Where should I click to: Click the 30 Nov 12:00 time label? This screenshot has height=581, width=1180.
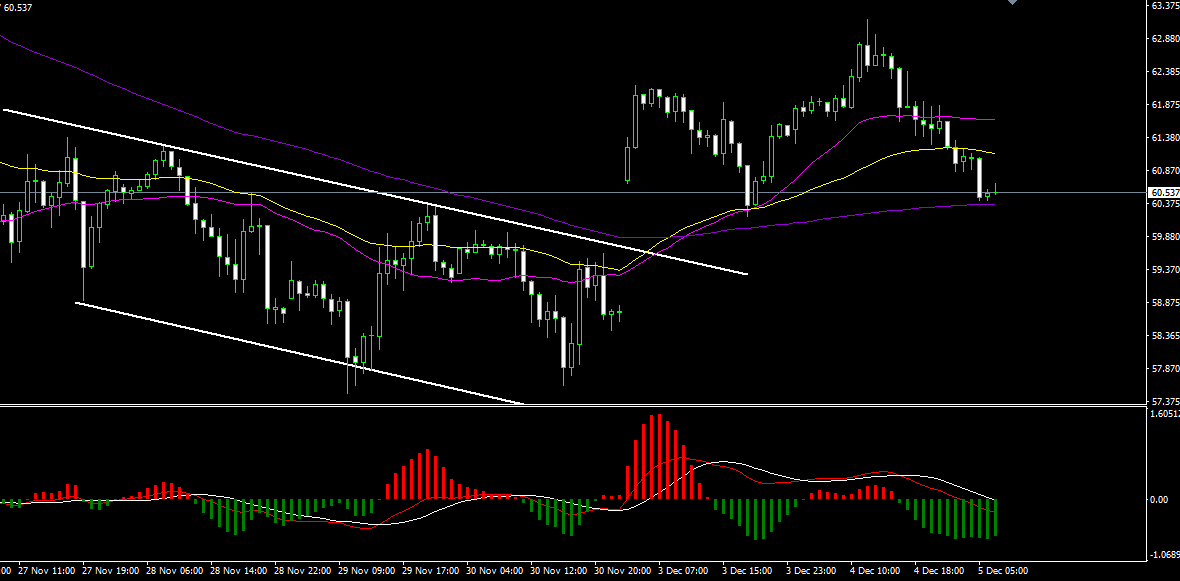coord(559,571)
